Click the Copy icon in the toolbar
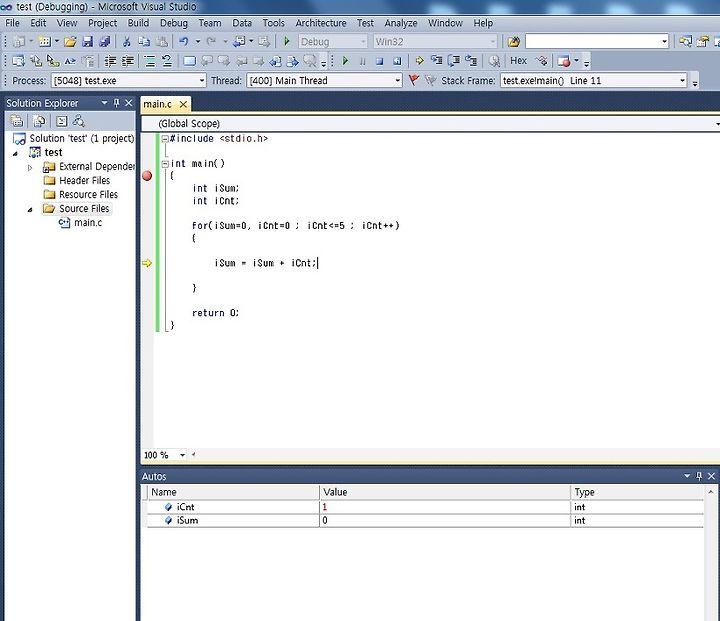720x621 pixels. pyautogui.click(x=144, y=42)
